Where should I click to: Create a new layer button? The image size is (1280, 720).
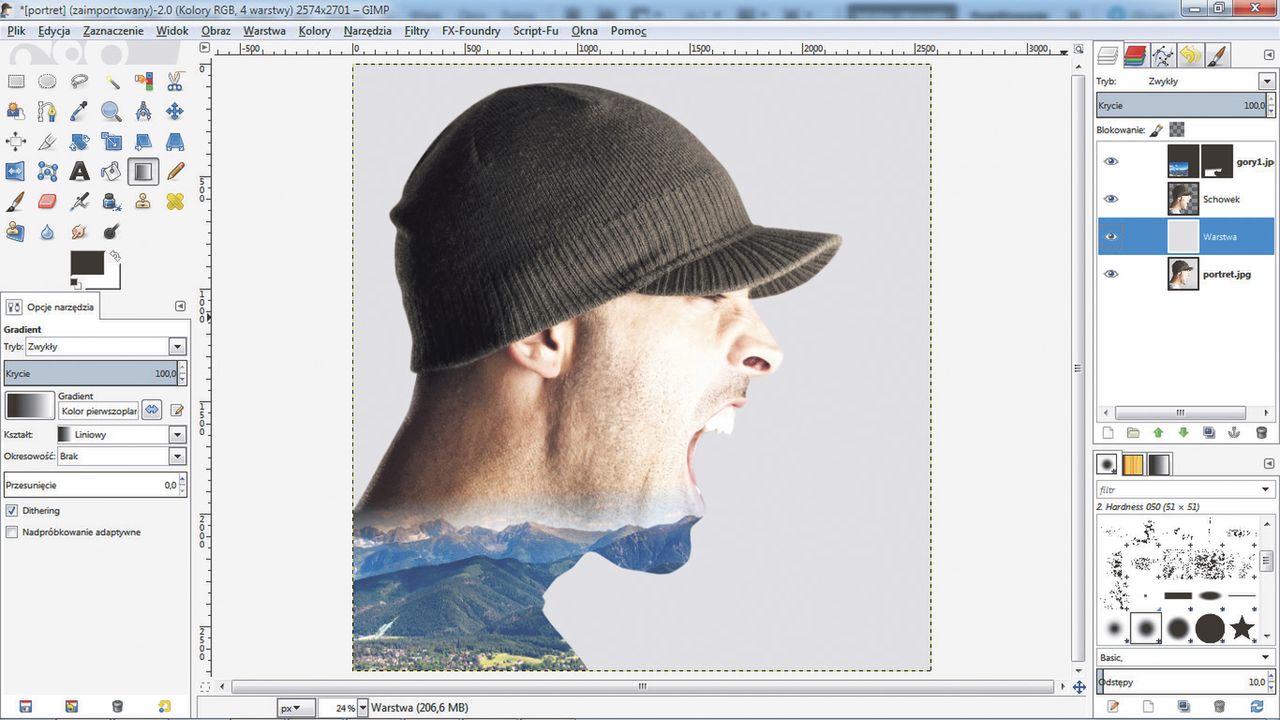pos(1107,433)
